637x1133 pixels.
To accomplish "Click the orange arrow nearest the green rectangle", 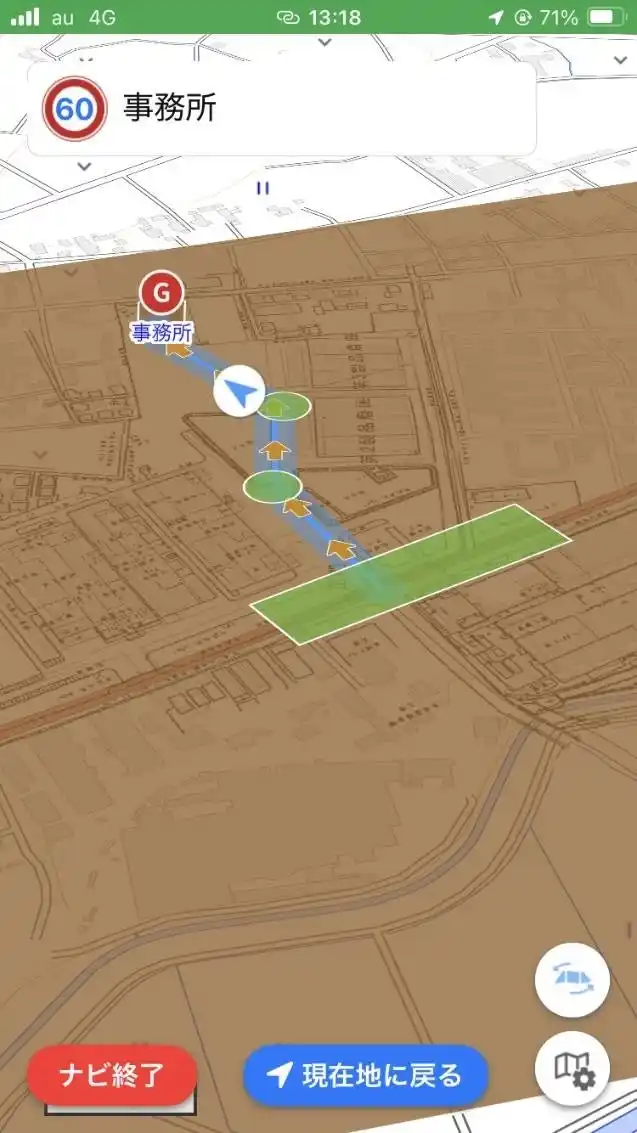I will point(340,548).
